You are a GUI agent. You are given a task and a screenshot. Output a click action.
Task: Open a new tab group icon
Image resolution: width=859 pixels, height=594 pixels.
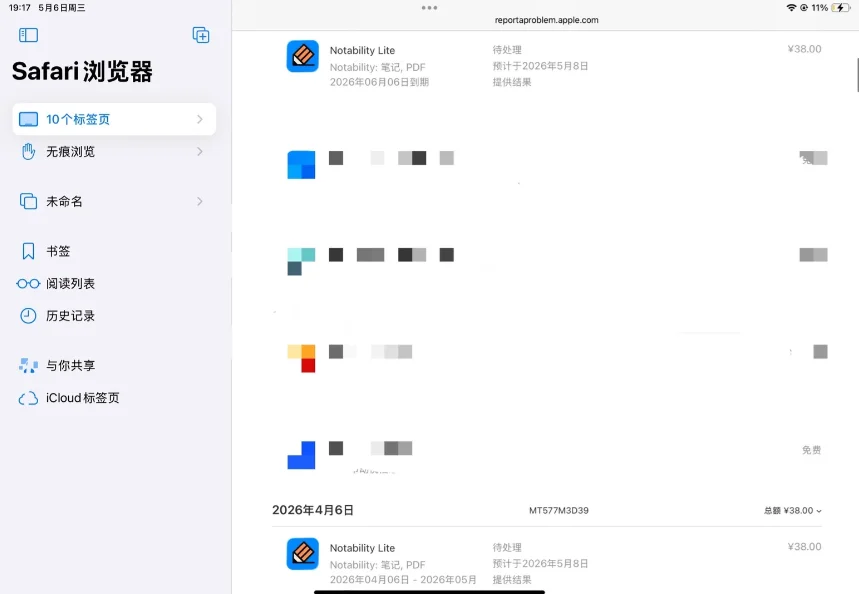click(x=201, y=35)
